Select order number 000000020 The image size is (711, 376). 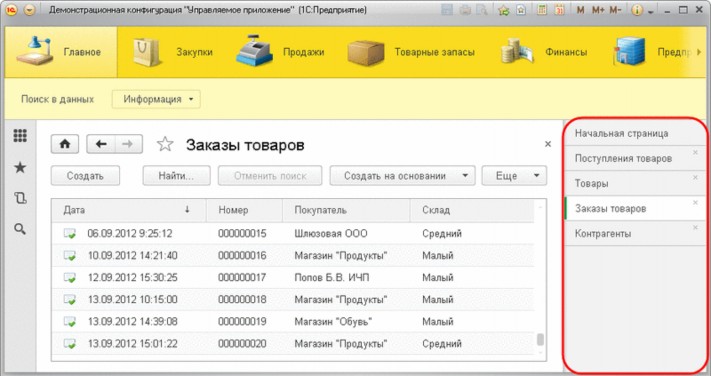[242, 344]
